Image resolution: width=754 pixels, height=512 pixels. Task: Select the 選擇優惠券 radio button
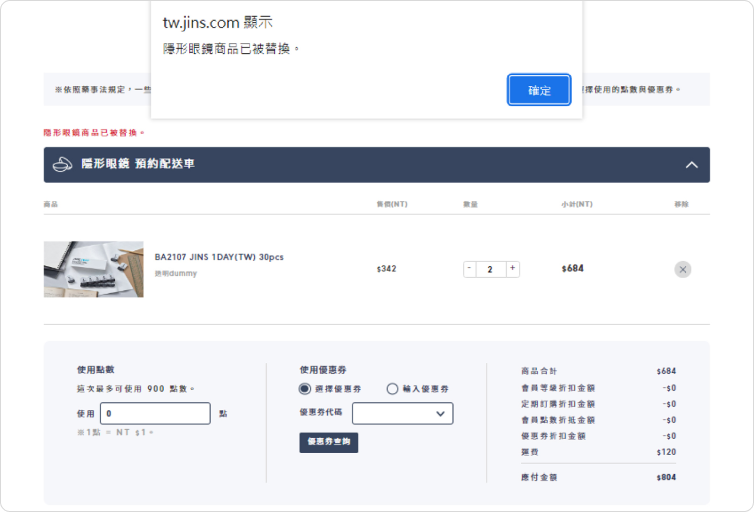pos(305,389)
